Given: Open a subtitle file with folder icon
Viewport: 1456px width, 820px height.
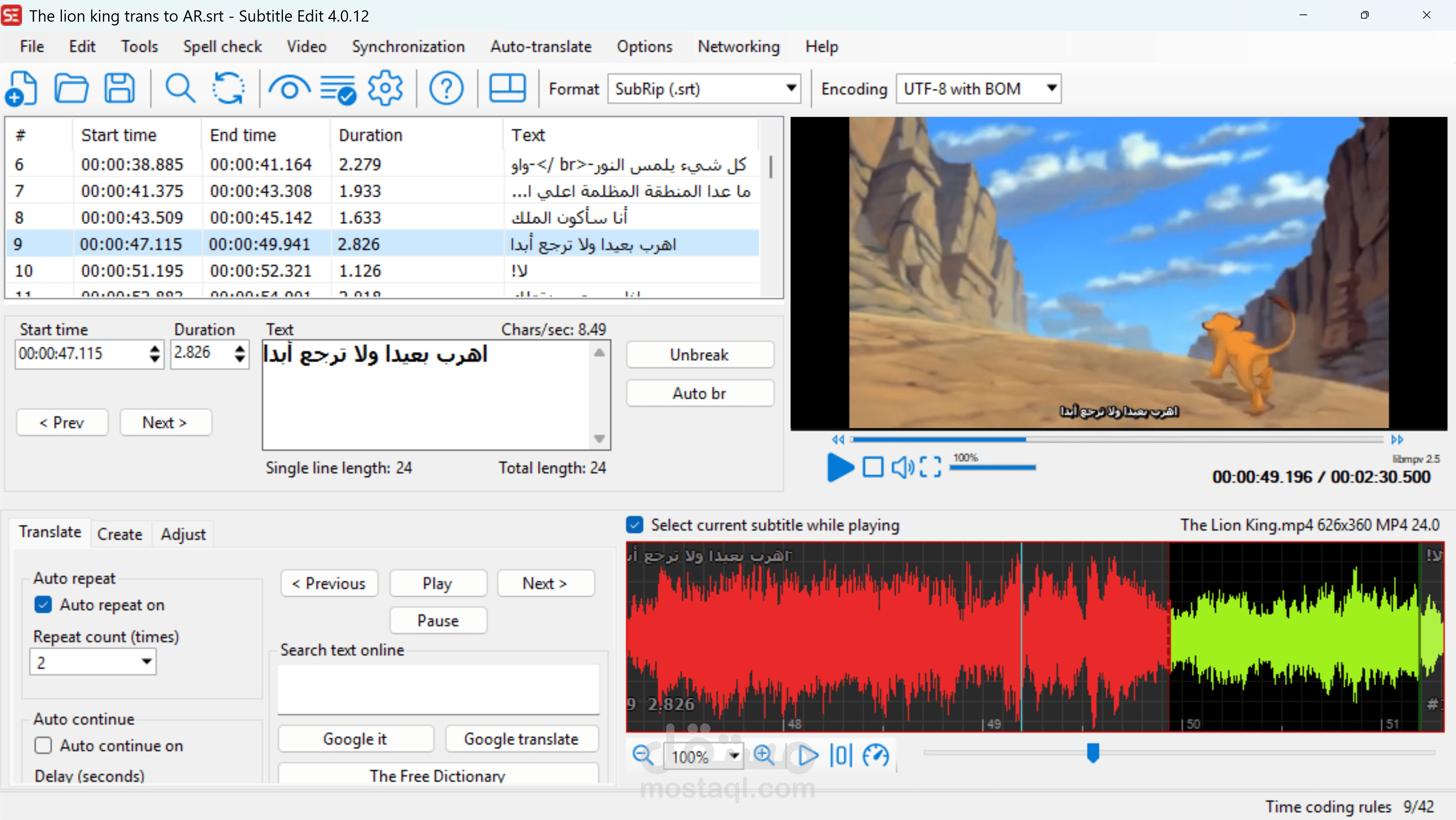Looking at the screenshot, I should [x=71, y=89].
